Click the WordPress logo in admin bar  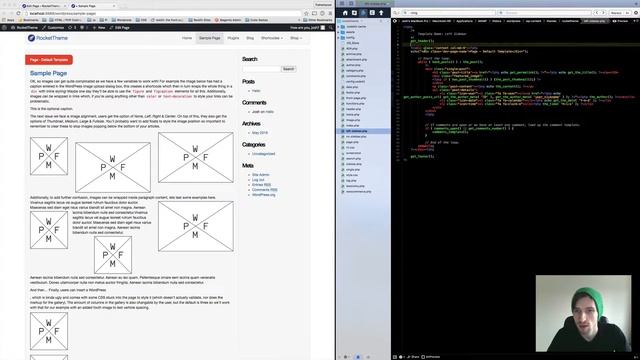[x=4, y=27]
